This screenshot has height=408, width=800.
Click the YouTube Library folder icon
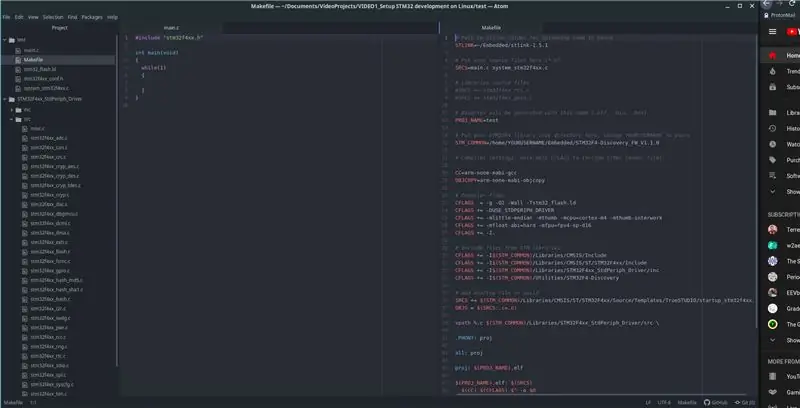coord(772,113)
